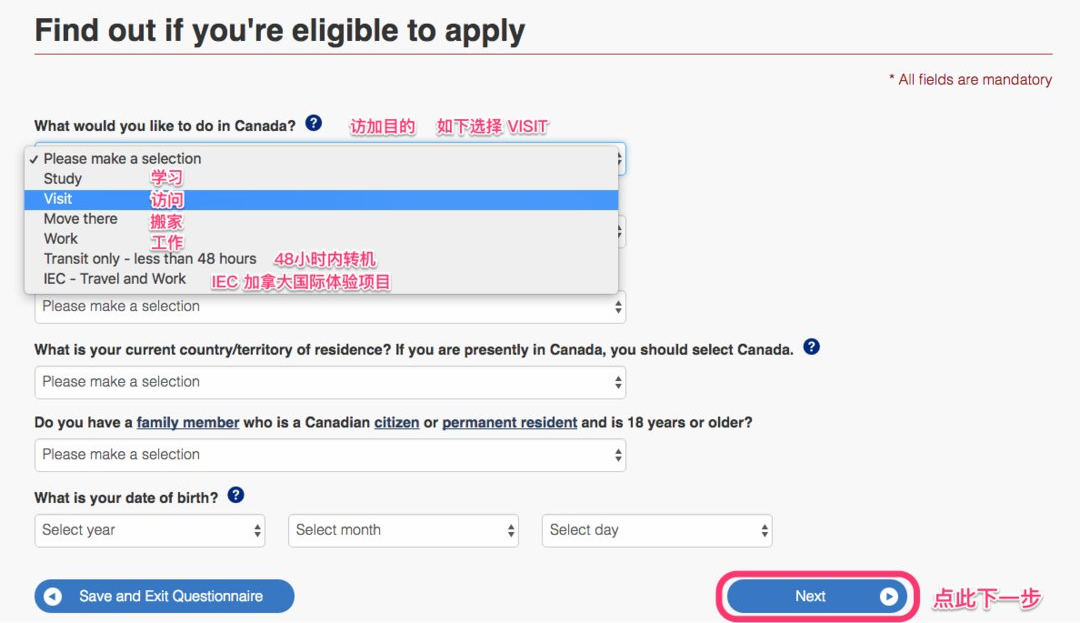1080x623 pixels.
Task: Click the 'citizen' hyperlink
Action: 396,423
